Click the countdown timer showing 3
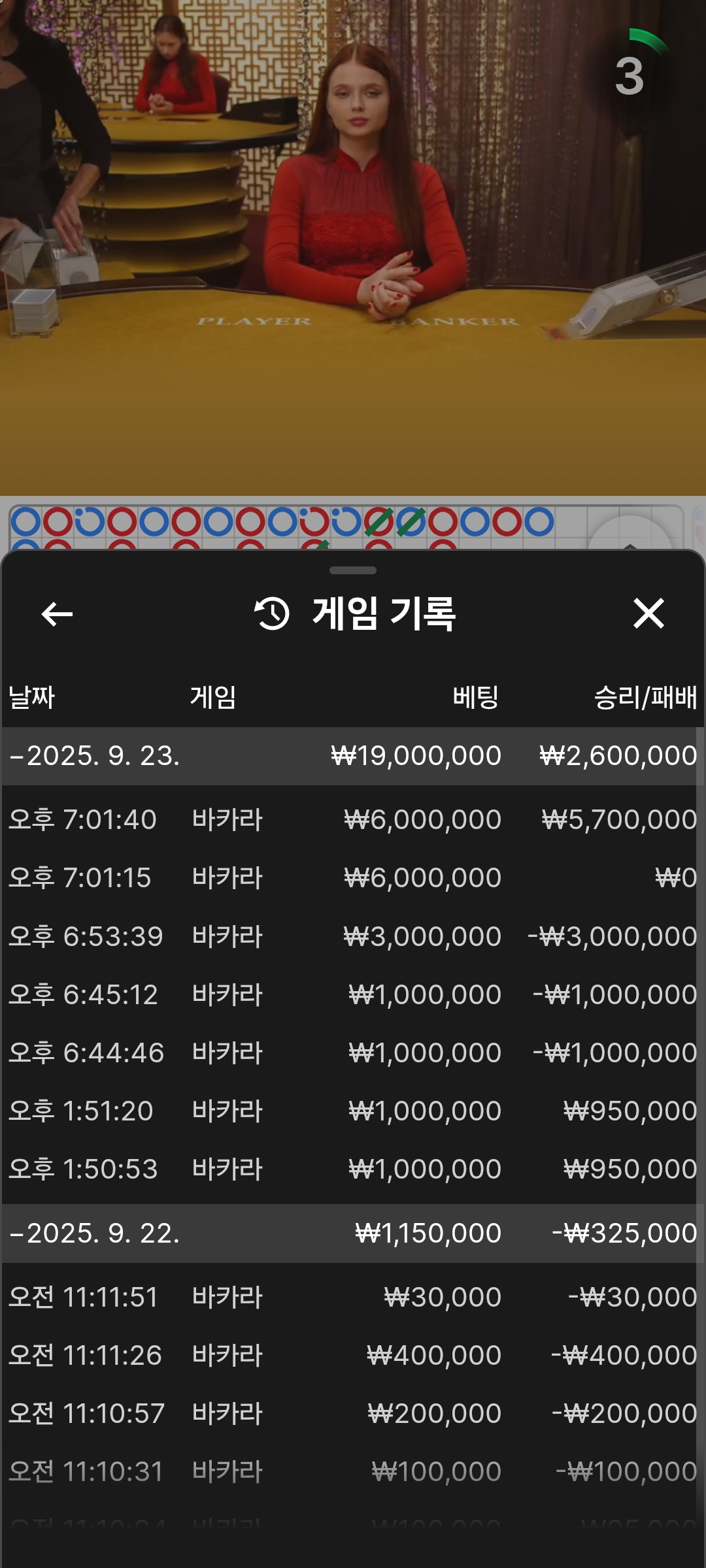Image resolution: width=706 pixels, height=1568 pixels. pos(630,76)
